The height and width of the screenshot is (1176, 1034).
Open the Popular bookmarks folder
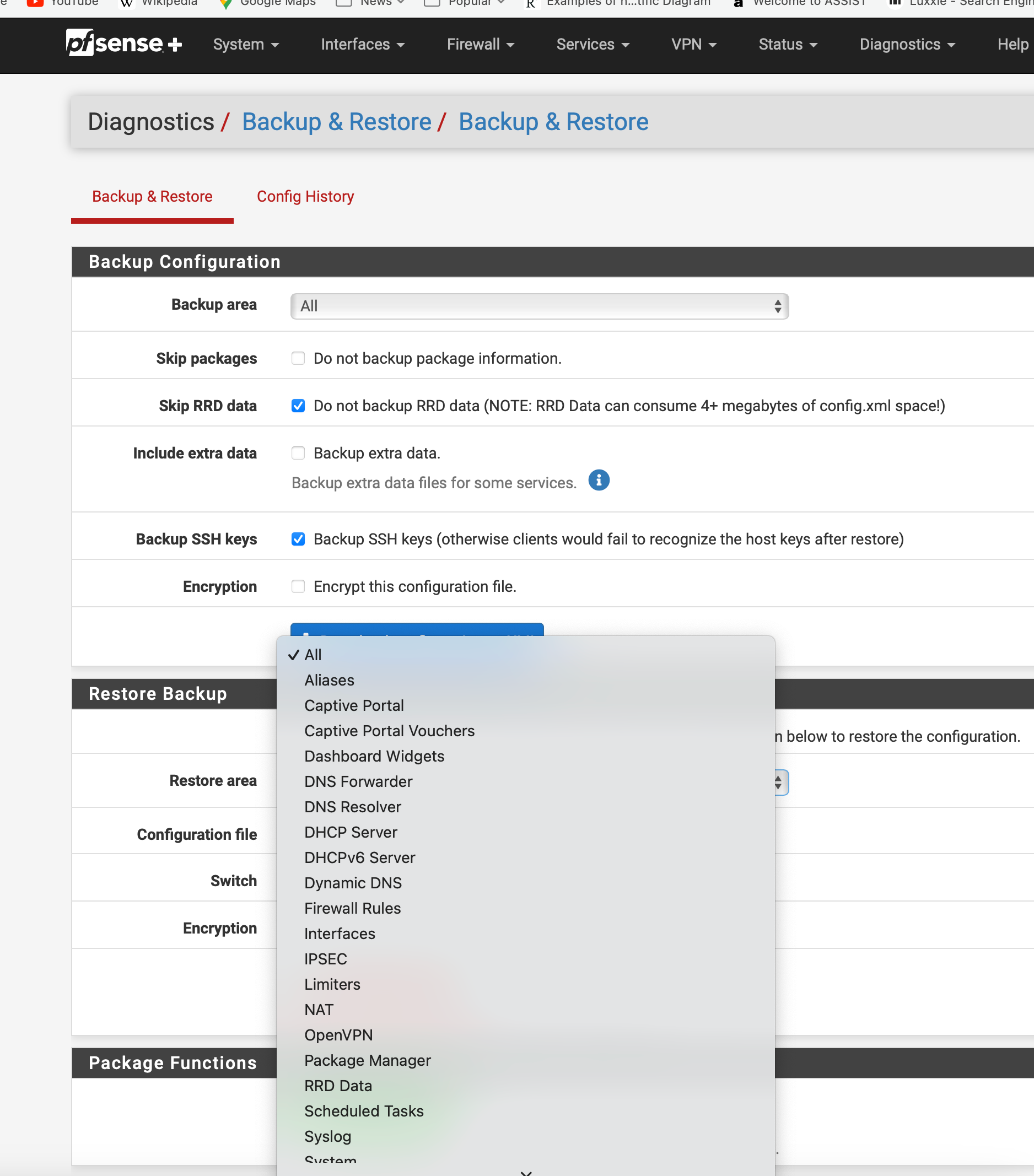tap(464, 3)
